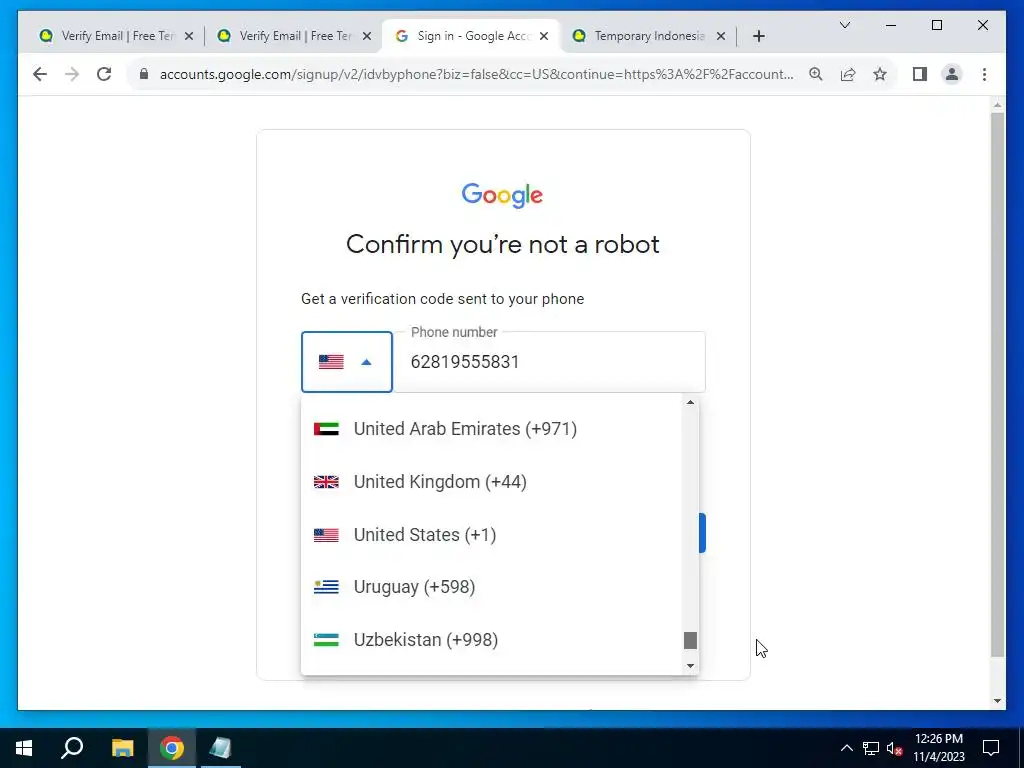Click the country list scrollbar thumb
The height and width of the screenshot is (768, 1024).
pos(690,641)
